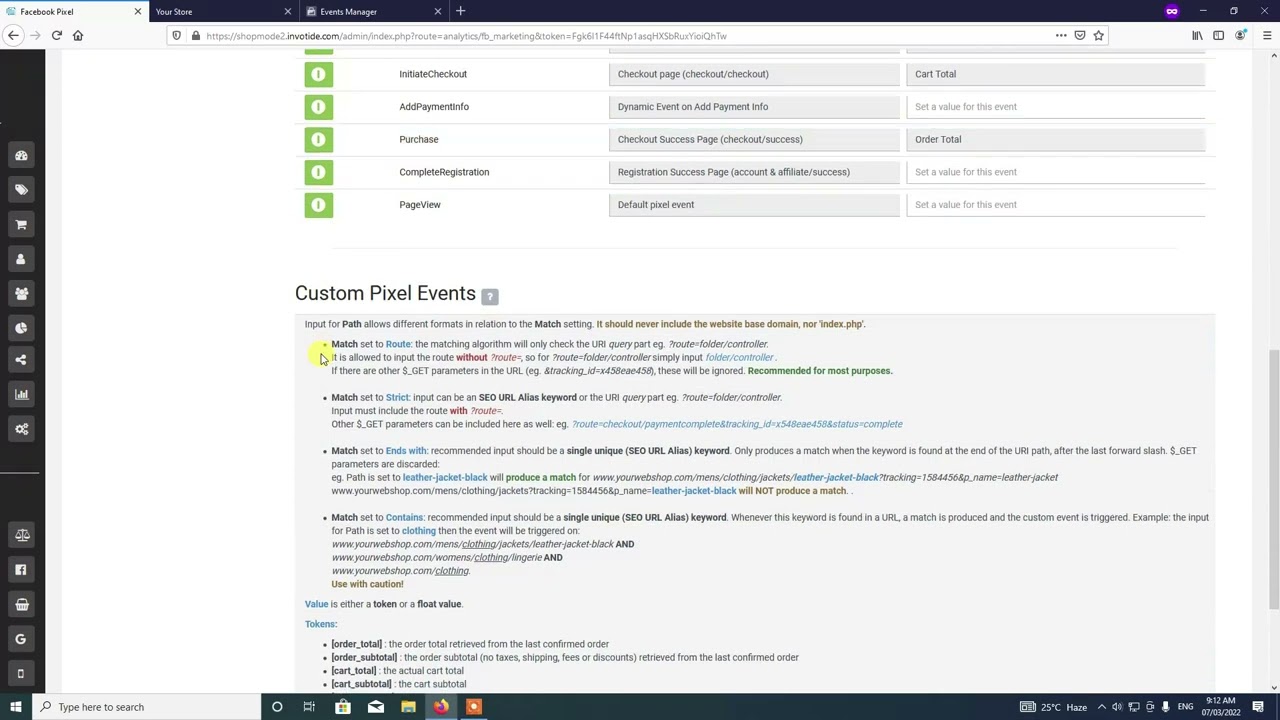Click the PageView value input field
The width and height of the screenshot is (1280, 720).
pos(1056,205)
